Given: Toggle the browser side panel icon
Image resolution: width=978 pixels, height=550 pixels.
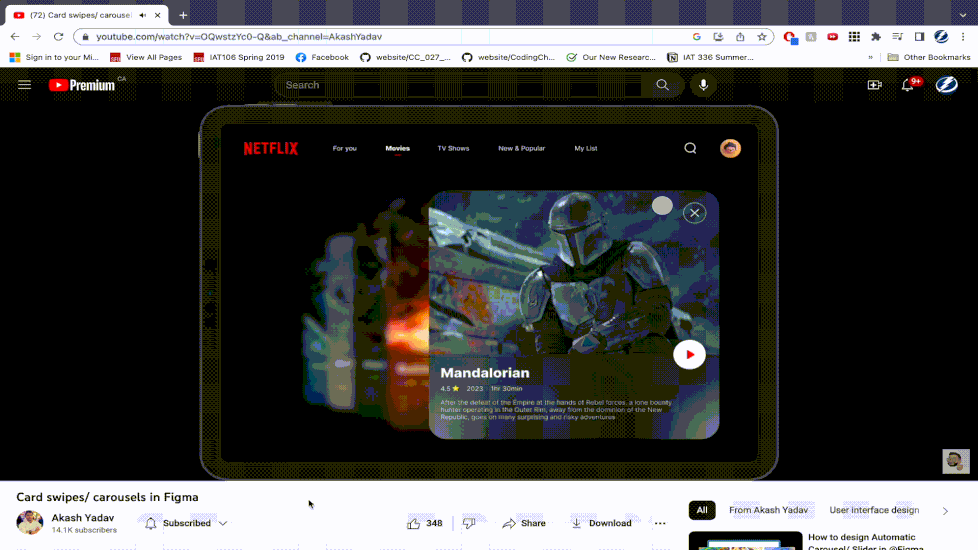Looking at the screenshot, I should click(x=919, y=37).
